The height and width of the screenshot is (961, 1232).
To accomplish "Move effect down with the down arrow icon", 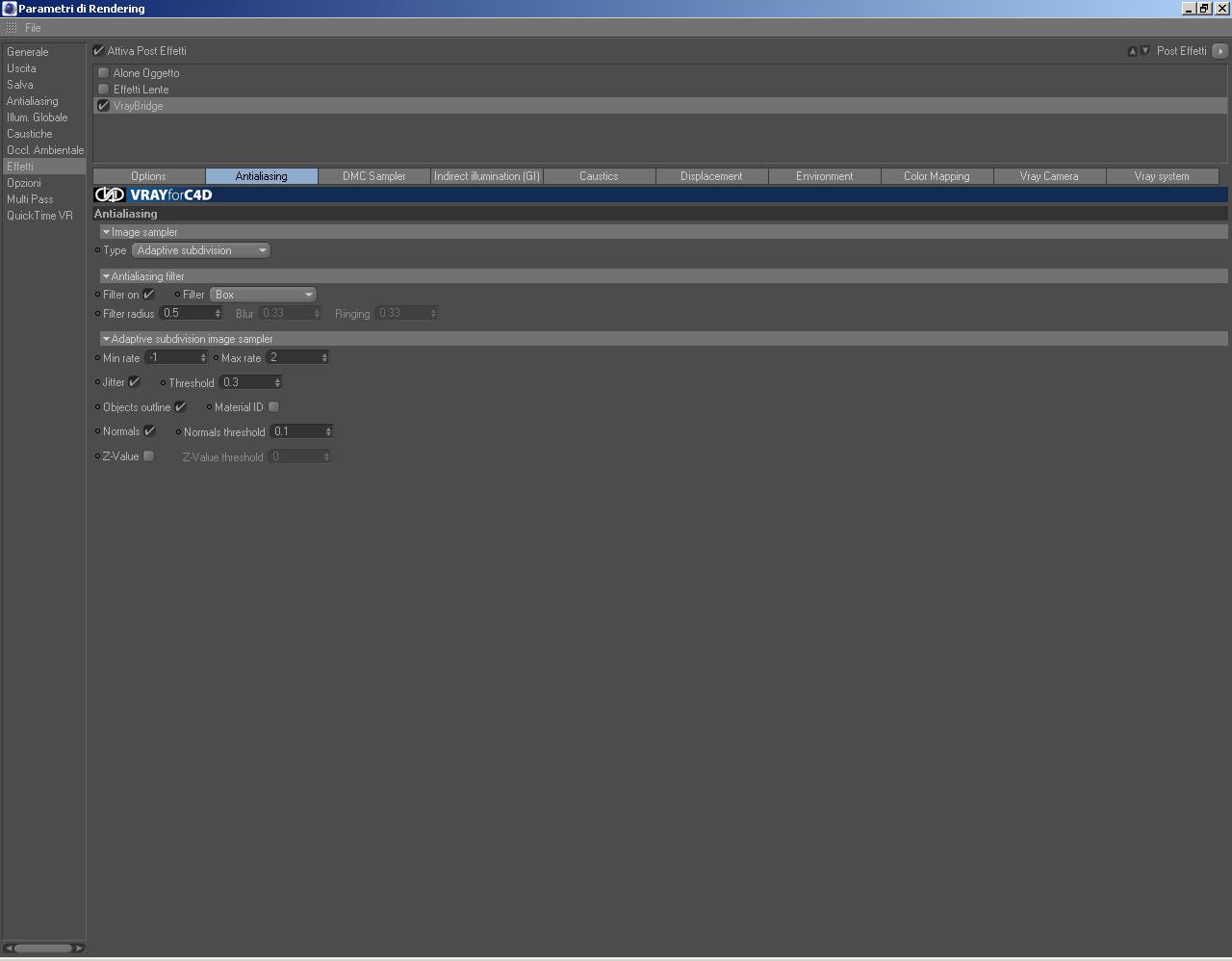I will pyautogui.click(x=1144, y=51).
